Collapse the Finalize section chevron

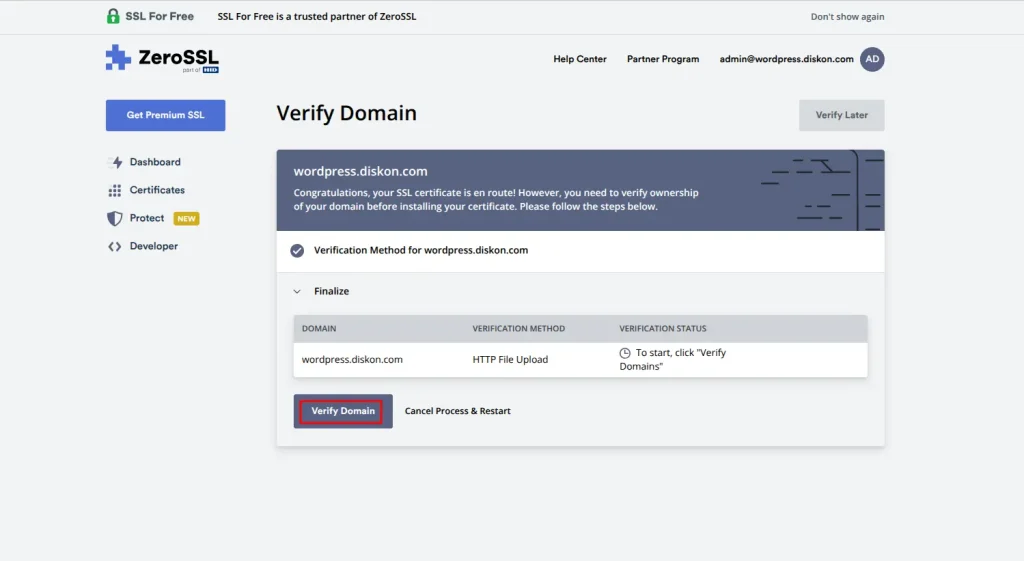coord(297,291)
